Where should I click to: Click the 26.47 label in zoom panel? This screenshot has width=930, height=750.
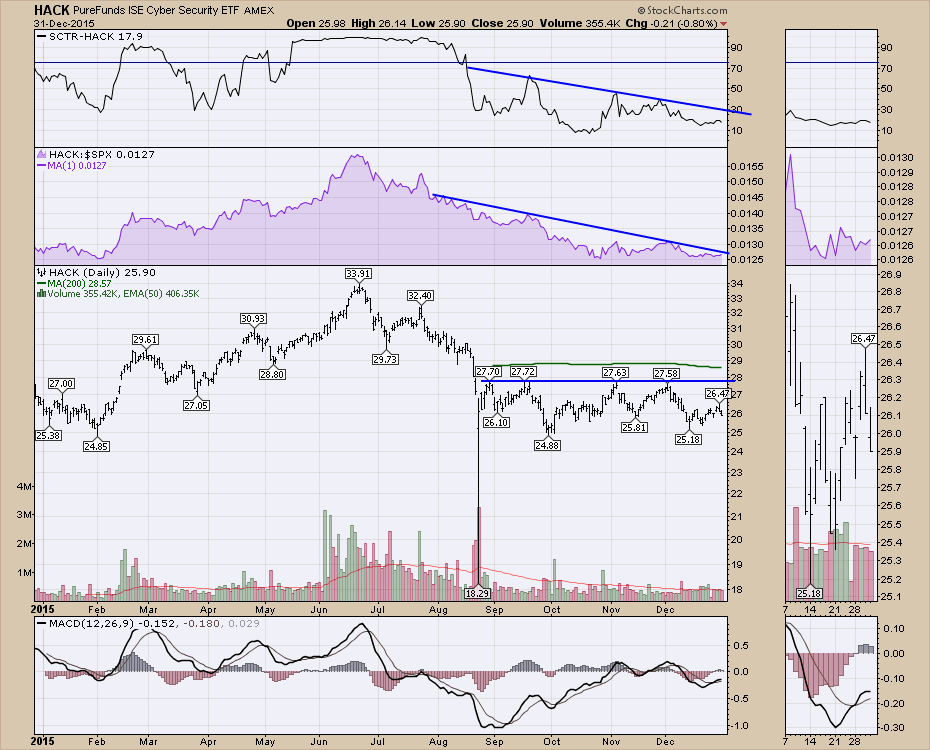[864, 339]
